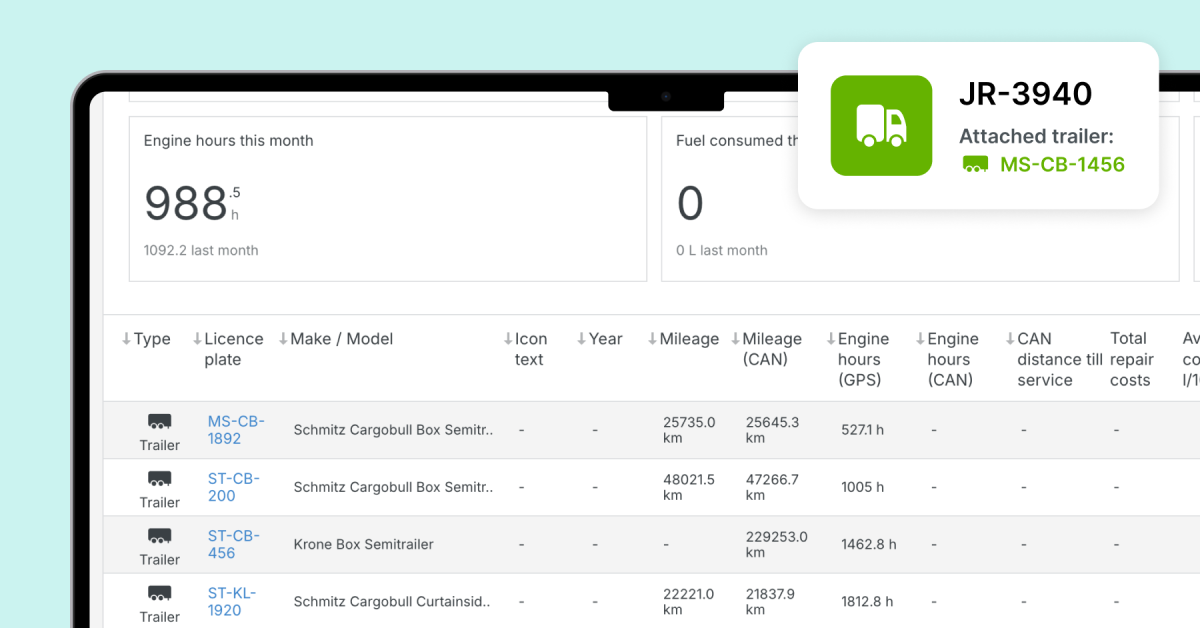
Task: Click the sort arrow beside the Year header
Action: [x=583, y=339]
